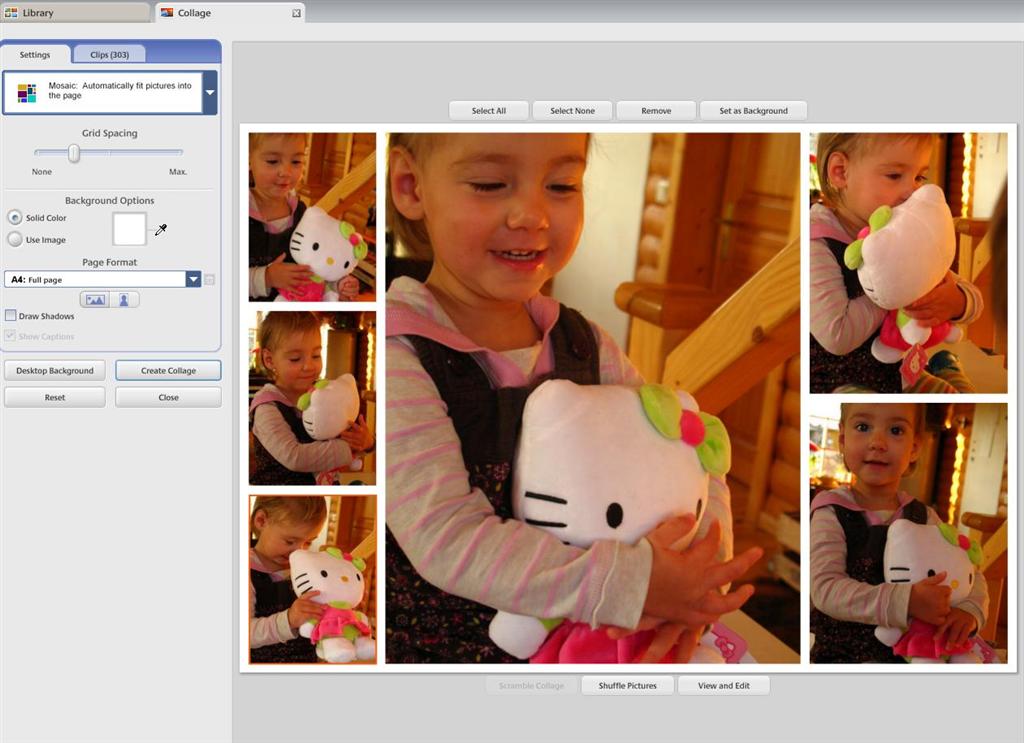The width and height of the screenshot is (1024, 743).
Task: Click the Select None button
Action: [572, 110]
